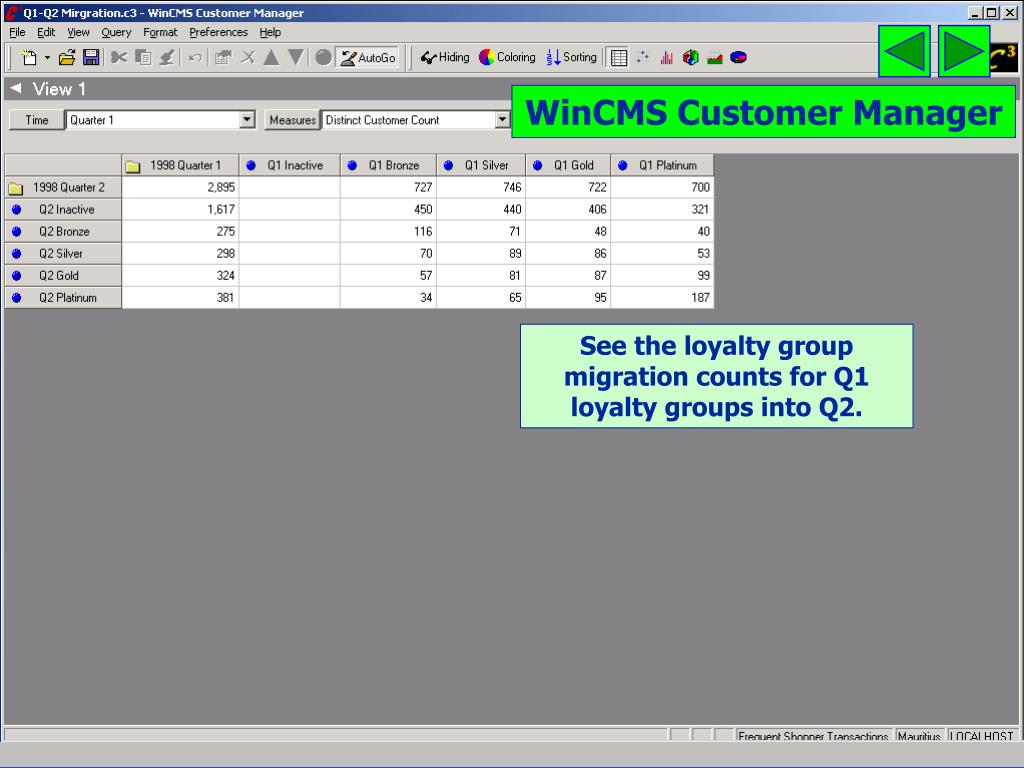Click the Q2 Bronze row header
1024x768 pixels.
tap(63, 232)
